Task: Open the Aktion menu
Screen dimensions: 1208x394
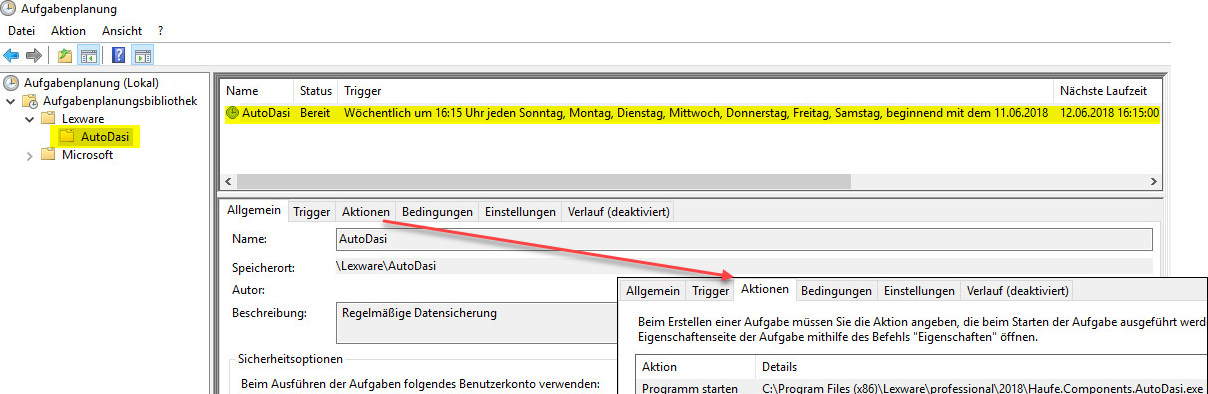Action: tap(68, 31)
